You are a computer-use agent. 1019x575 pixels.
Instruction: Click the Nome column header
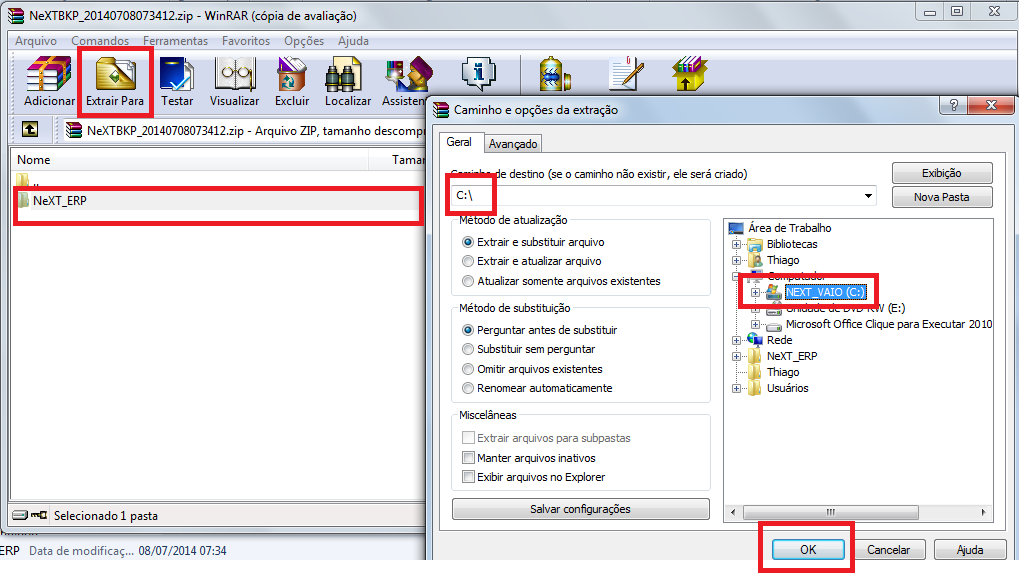click(x=190, y=159)
